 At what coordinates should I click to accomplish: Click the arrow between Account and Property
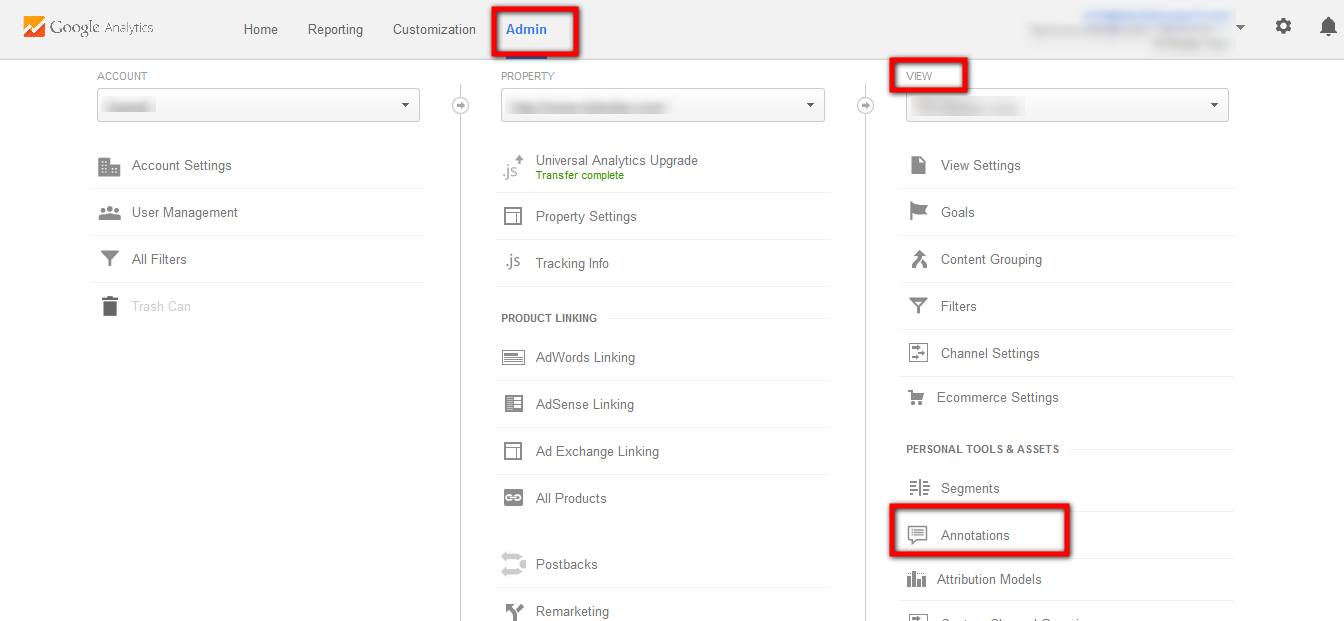(x=461, y=105)
